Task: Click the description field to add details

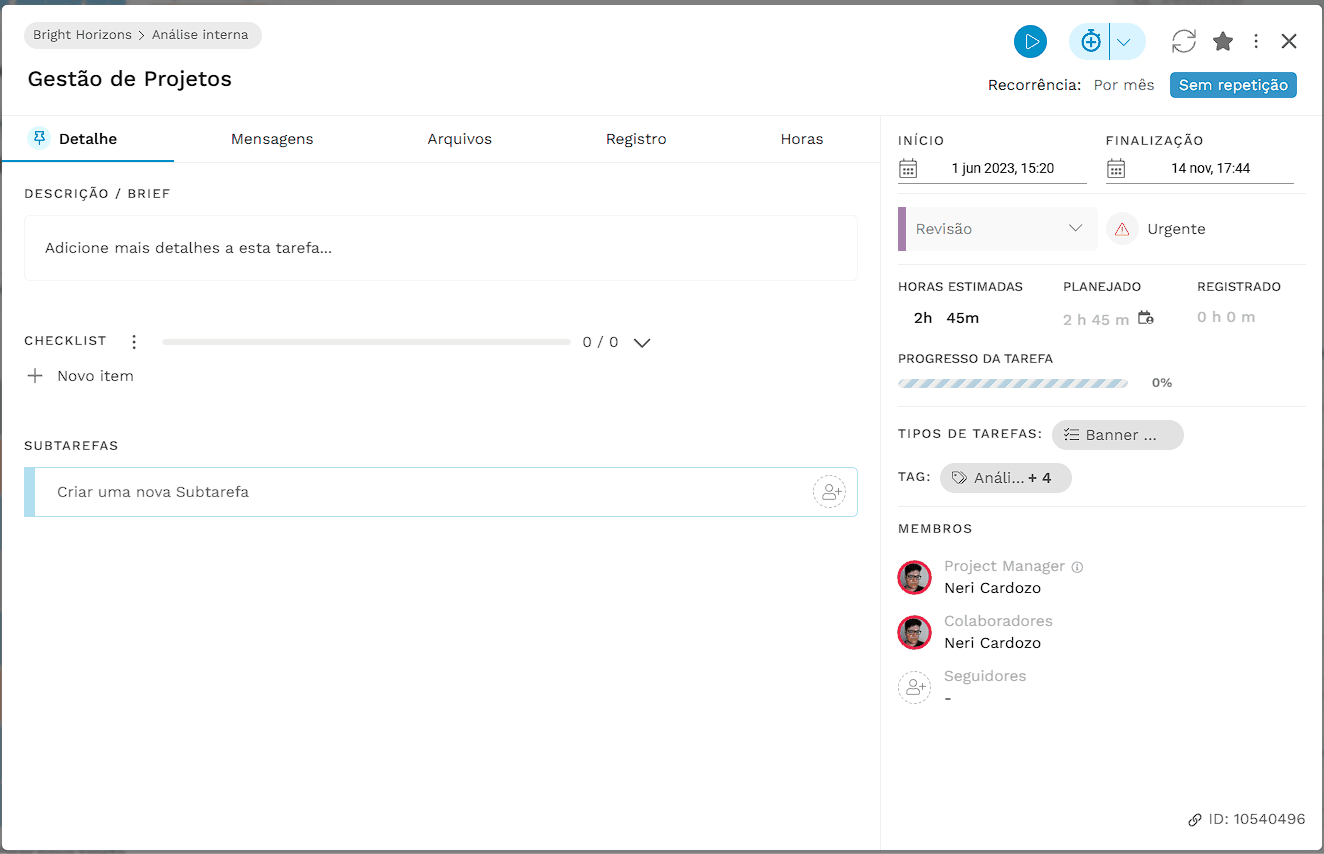Action: tap(441, 248)
